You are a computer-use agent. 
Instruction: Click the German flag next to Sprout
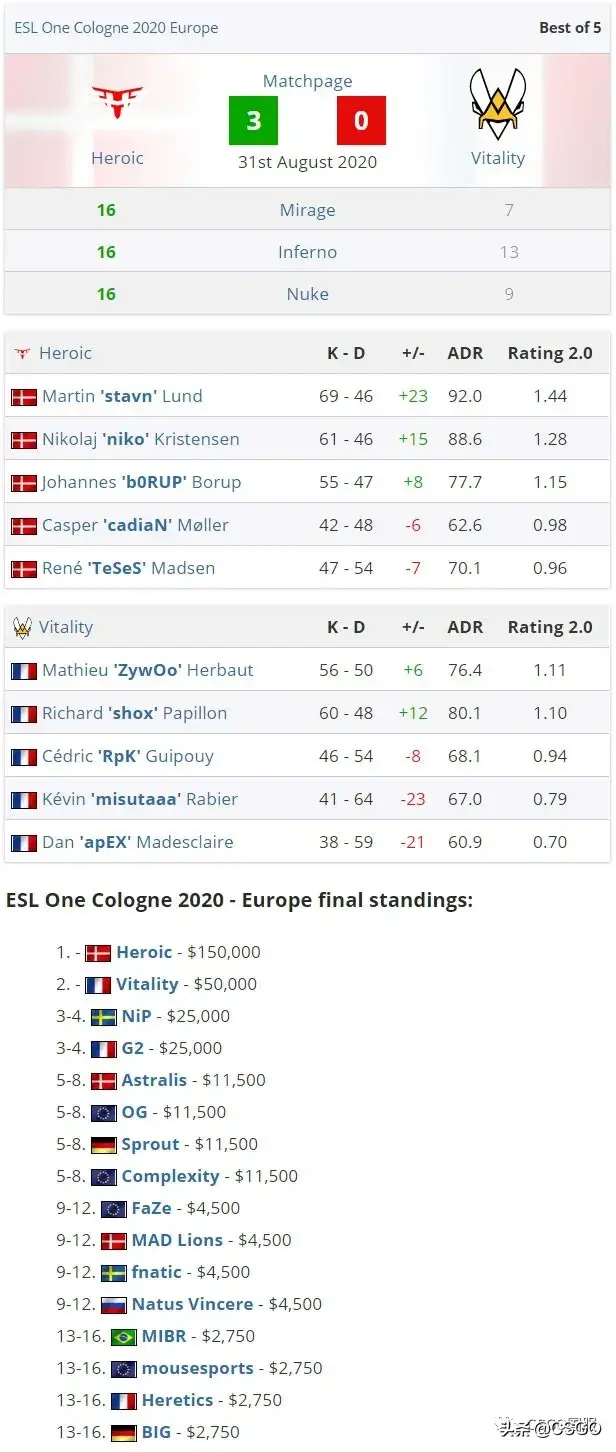(104, 1145)
